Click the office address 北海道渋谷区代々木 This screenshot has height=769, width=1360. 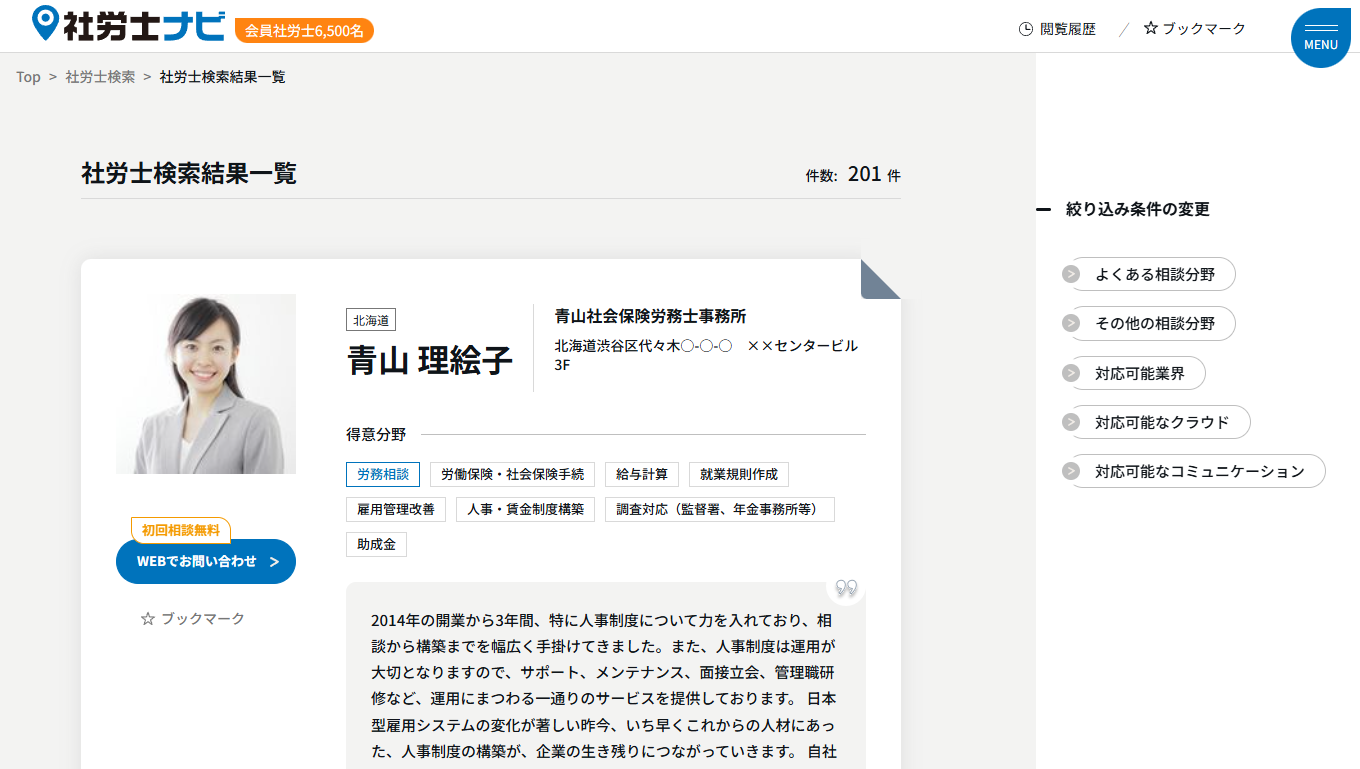pos(706,355)
